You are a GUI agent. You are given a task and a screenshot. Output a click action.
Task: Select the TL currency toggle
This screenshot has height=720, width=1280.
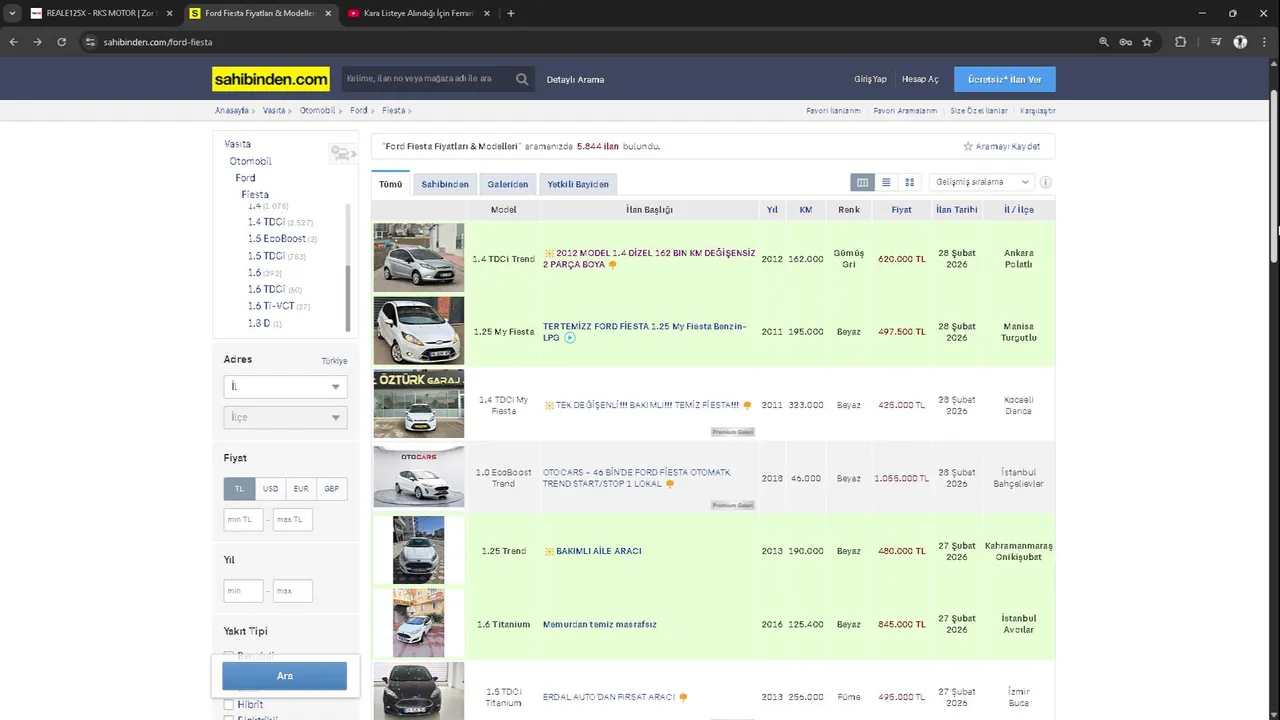point(239,489)
